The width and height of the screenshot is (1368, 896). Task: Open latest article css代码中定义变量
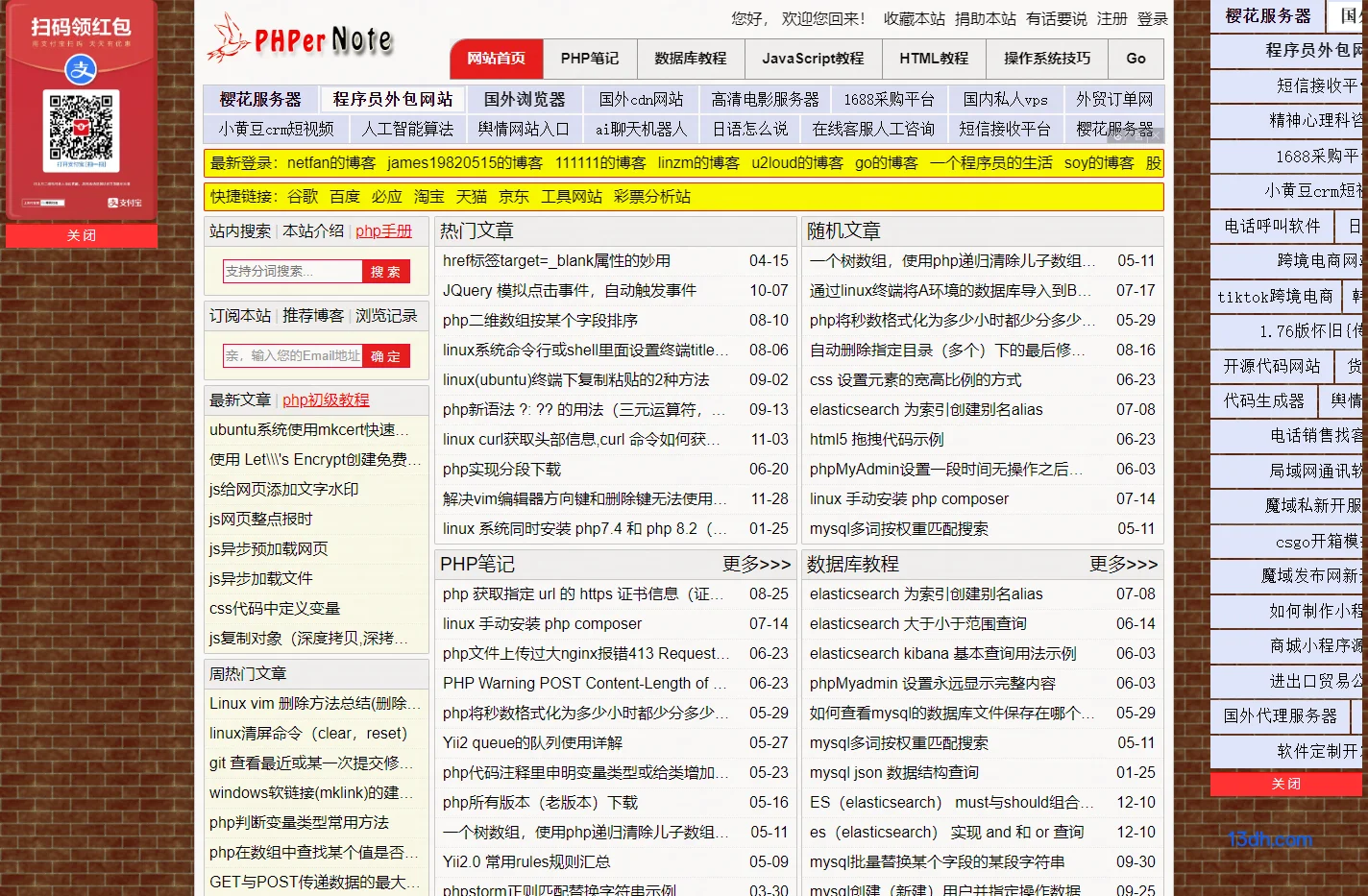point(275,609)
